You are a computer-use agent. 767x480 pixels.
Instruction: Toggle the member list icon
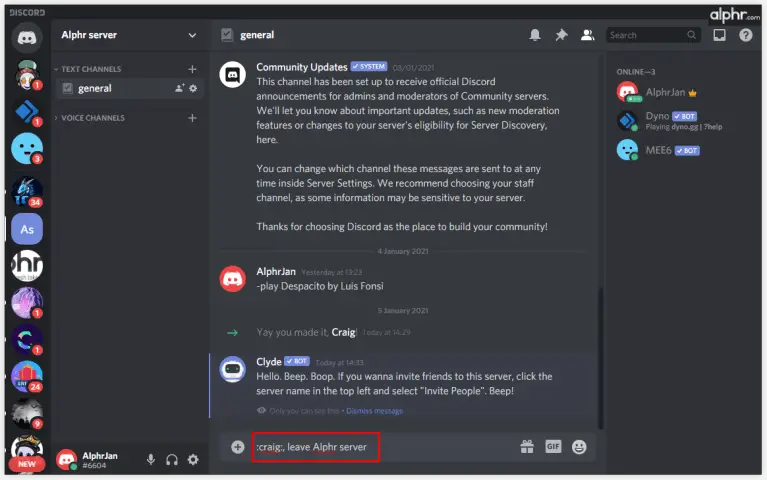[x=587, y=35]
